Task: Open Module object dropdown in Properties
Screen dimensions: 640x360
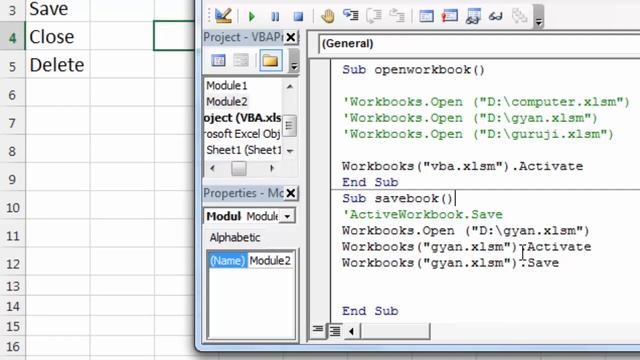Action: [287, 216]
